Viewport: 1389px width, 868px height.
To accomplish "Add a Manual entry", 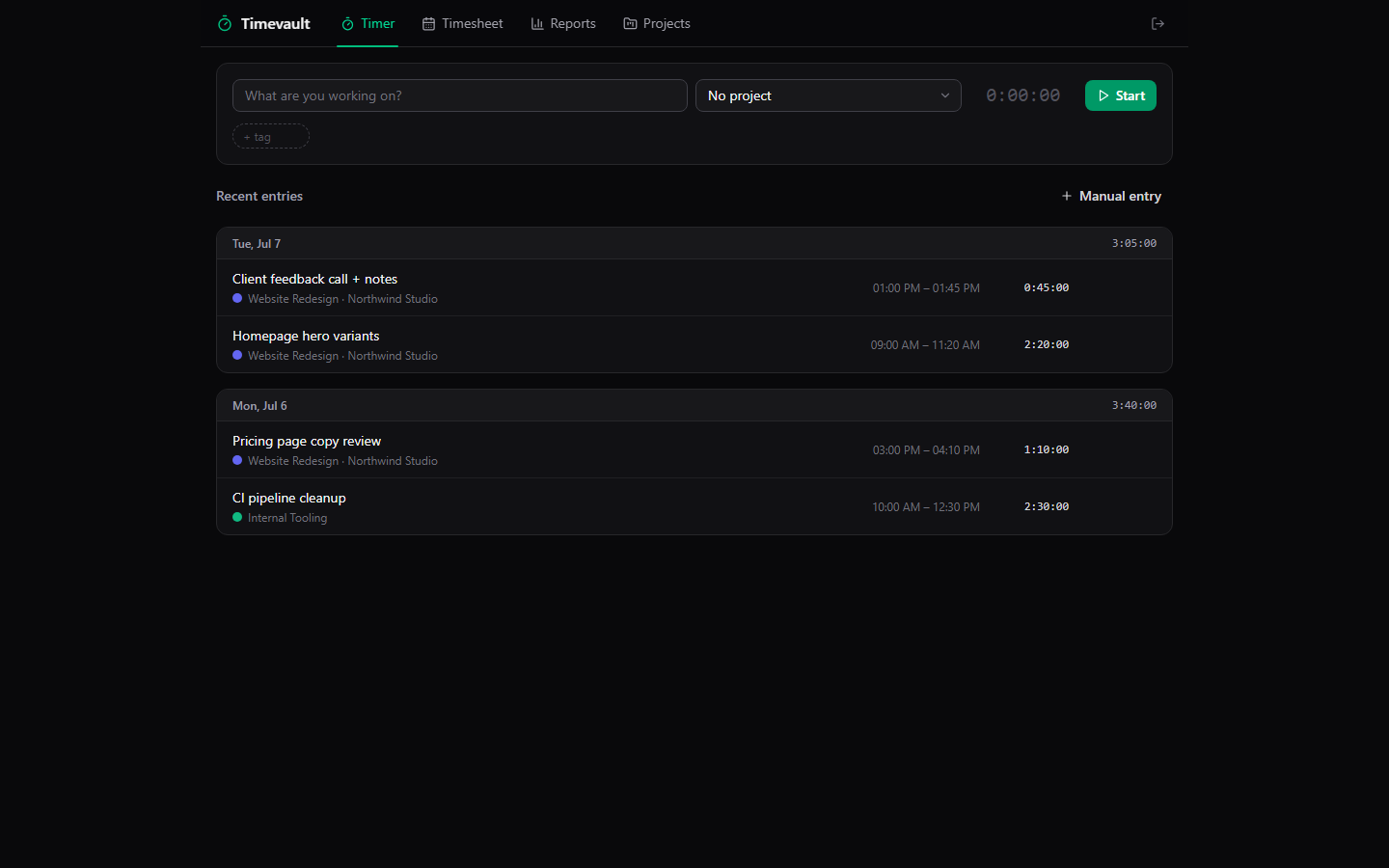I will click(x=1111, y=196).
